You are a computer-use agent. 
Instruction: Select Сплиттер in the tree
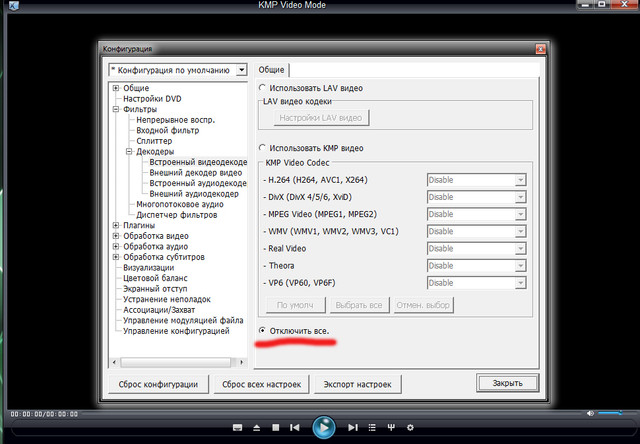click(x=154, y=141)
